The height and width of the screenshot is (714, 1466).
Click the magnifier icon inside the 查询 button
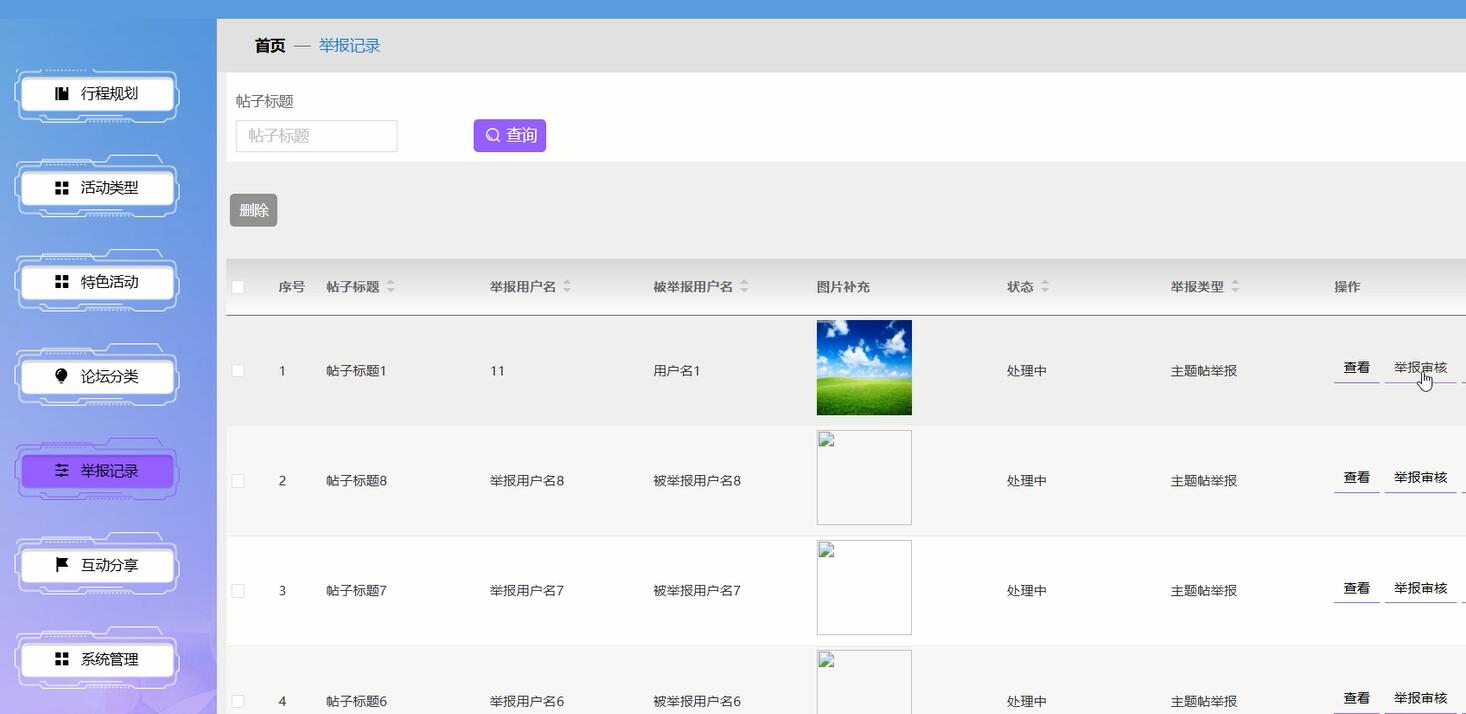pyautogui.click(x=491, y=135)
